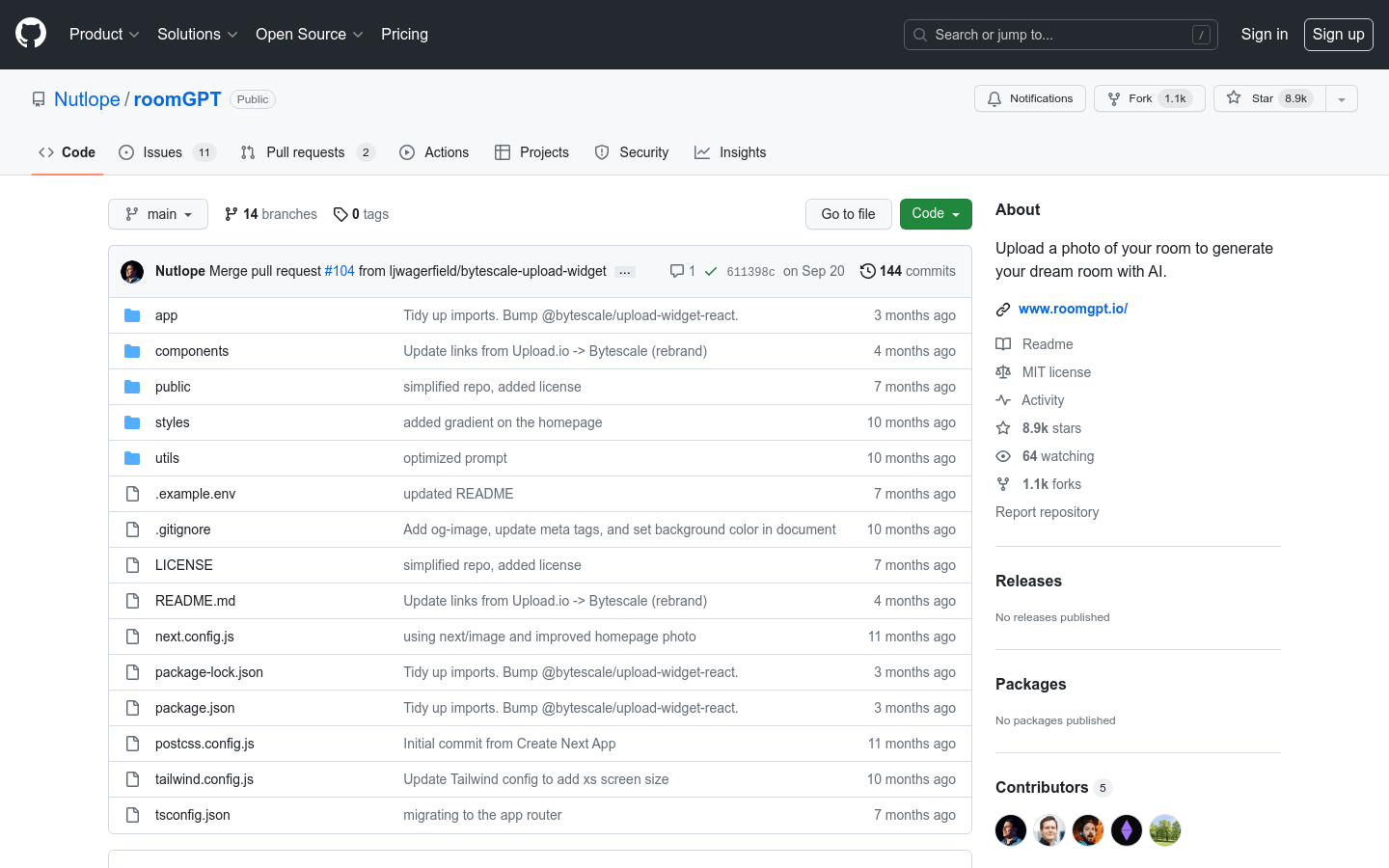The image size is (1389, 868).
Task: Expand the commit message ellipsis
Action: [x=625, y=272]
